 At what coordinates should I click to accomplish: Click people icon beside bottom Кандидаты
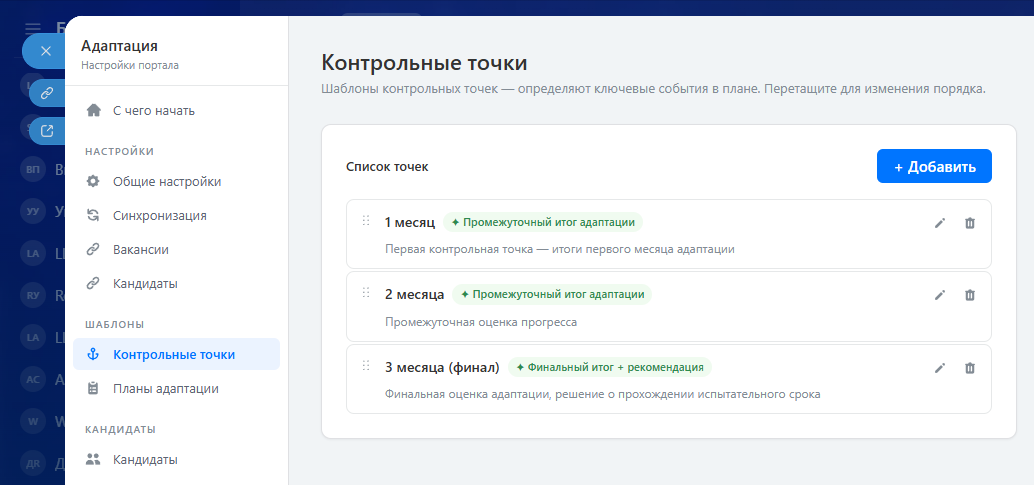point(94,459)
